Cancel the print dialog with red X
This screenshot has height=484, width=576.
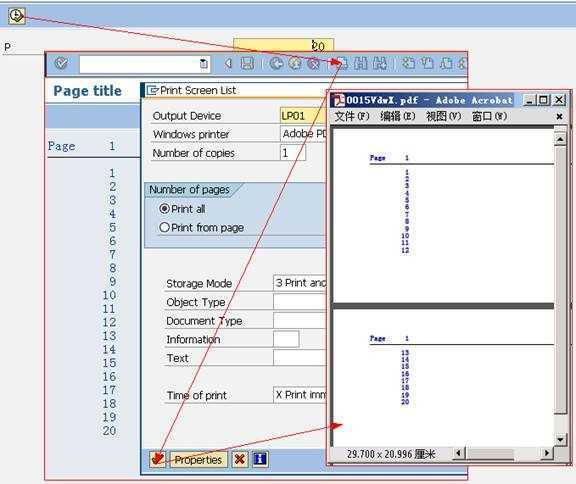[x=240, y=459]
